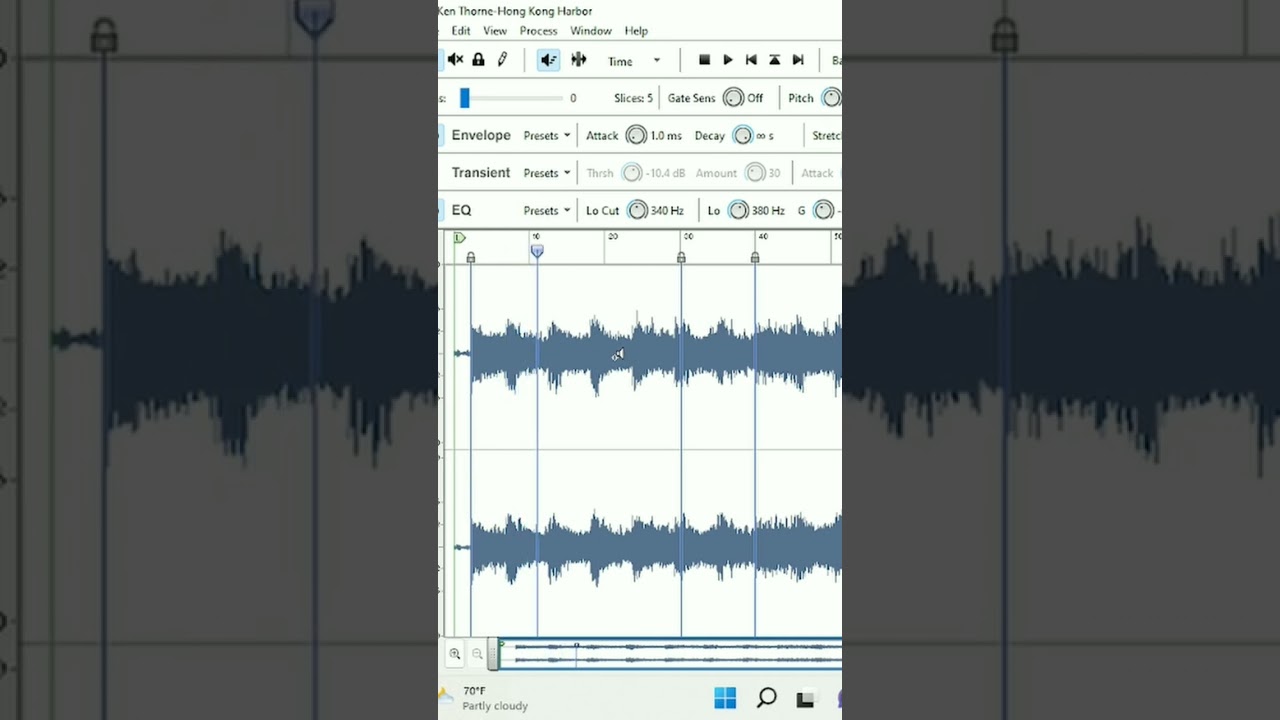
Task: Select the Pencil tool
Action: pyautogui.click(x=502, y=60)
